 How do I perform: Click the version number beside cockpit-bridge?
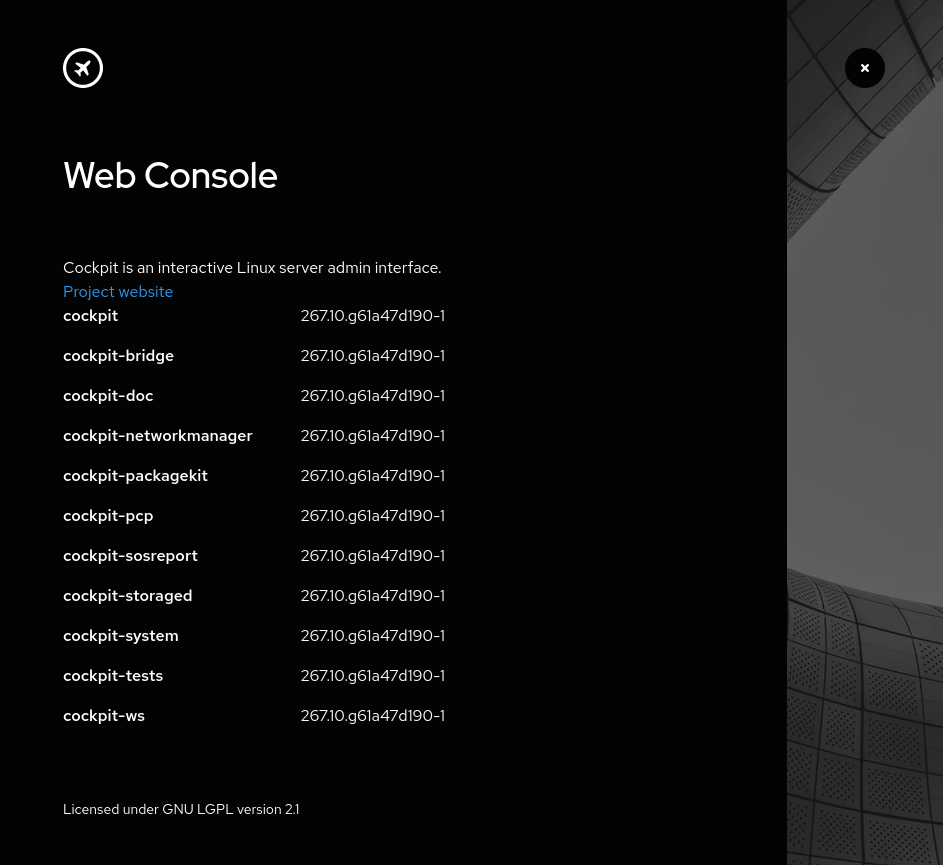pyautogui.click(x=373, y=356)
